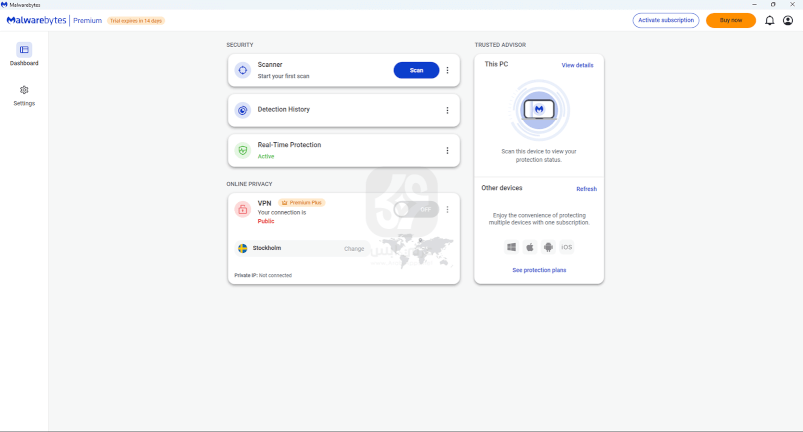Screen dimensions: 803x432
Task: Open the Dashboard sidebar item
Action: 24,54
